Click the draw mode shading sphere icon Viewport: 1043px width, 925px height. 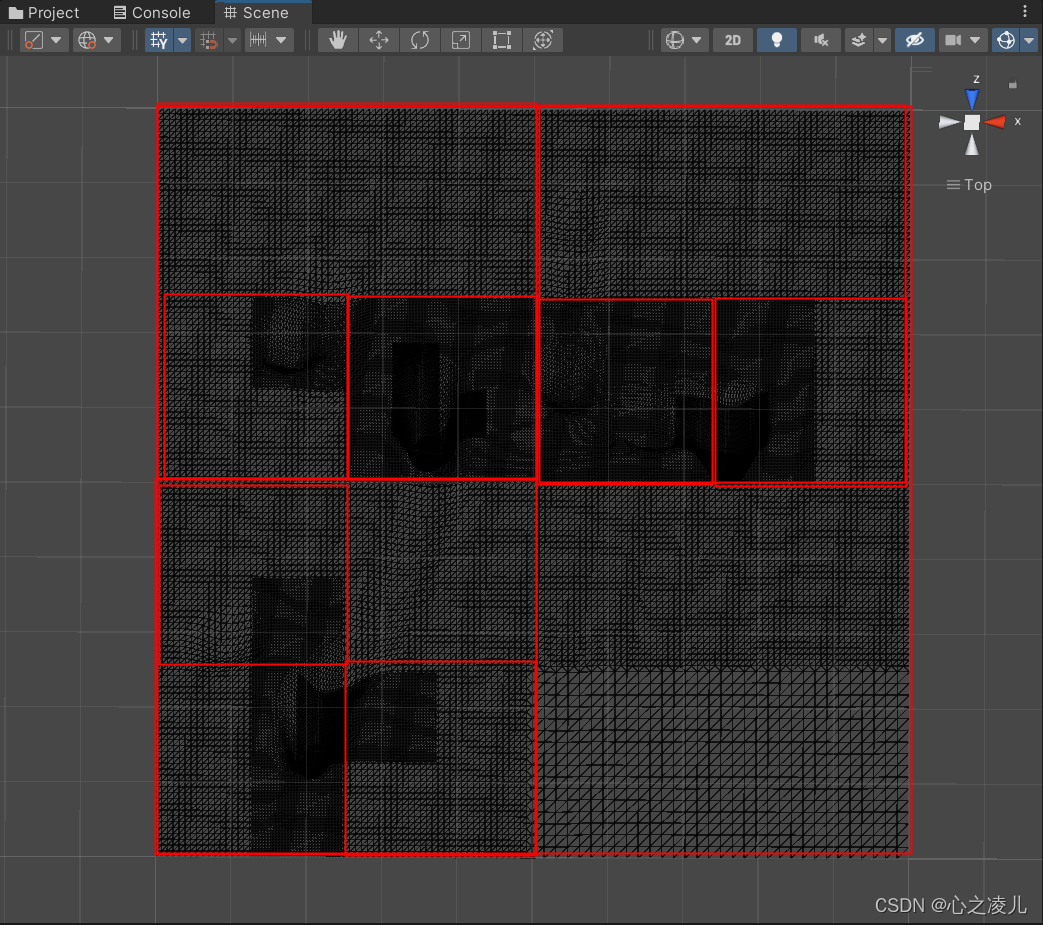[674, 41]
